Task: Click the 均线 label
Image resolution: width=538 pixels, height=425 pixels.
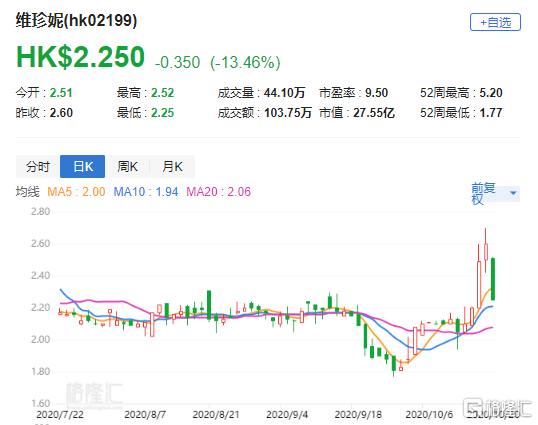Action: tap(27, 192)
